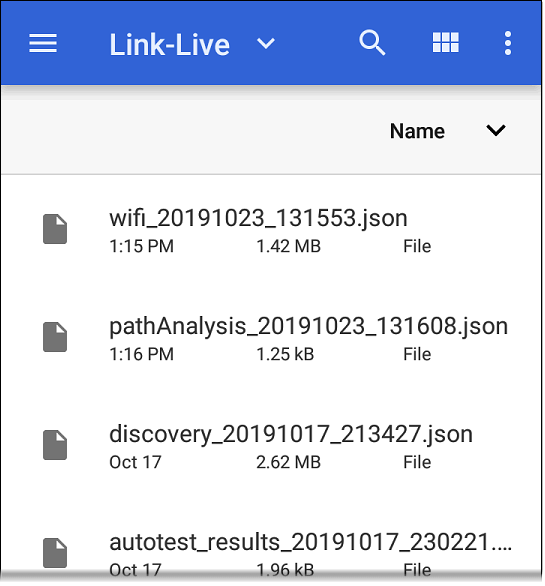This screenshot has width=545, height=586.
Task: Open wifi_20191023_131553.json file
Action: click(258, 218)
